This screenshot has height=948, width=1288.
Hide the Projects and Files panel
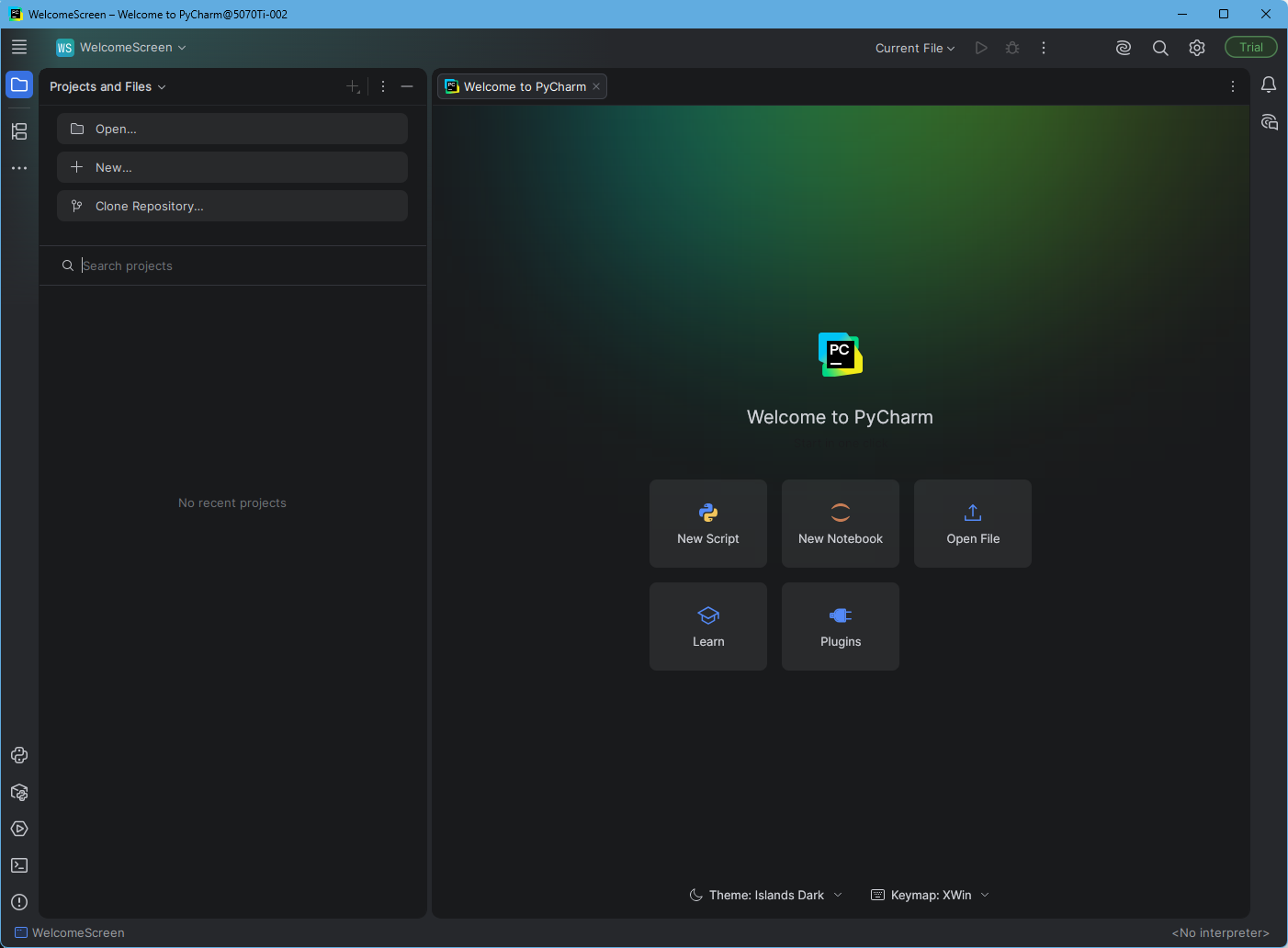point(407,86)
